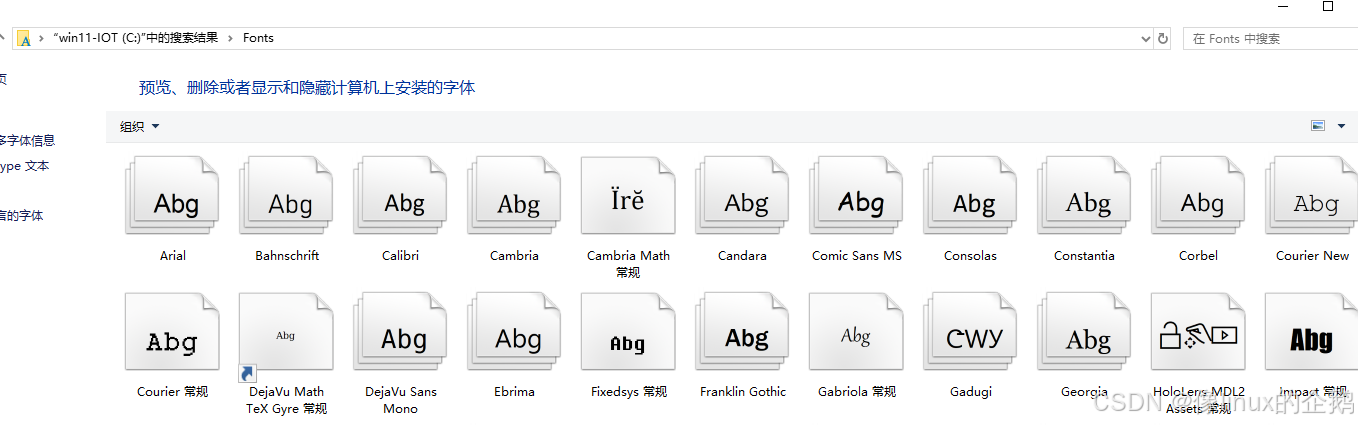Viewport: 1358px width, 425px height.
Task: Select the Gabriola font icon
Action: pos(856,332)
